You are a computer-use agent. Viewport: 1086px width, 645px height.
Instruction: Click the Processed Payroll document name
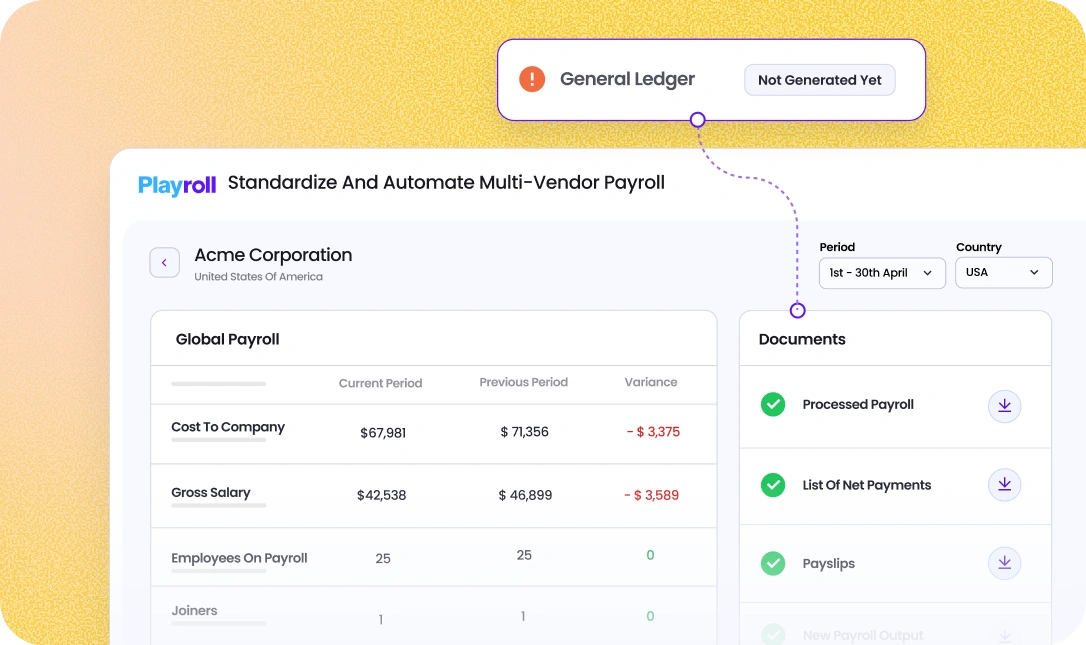click(x=858, y=405)
